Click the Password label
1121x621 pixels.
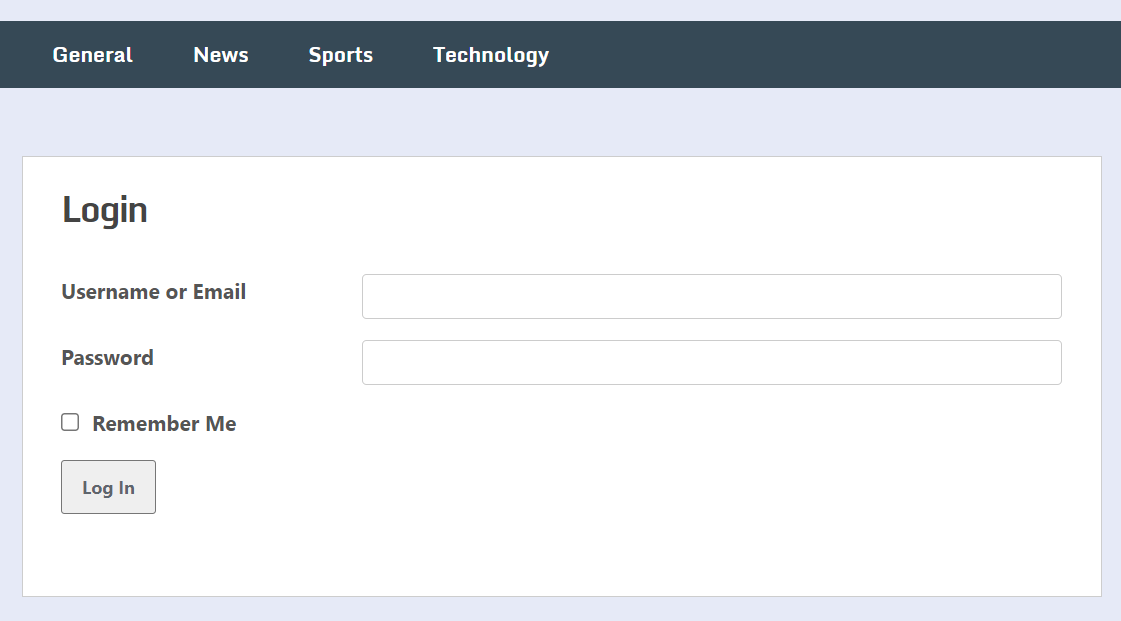107,357
